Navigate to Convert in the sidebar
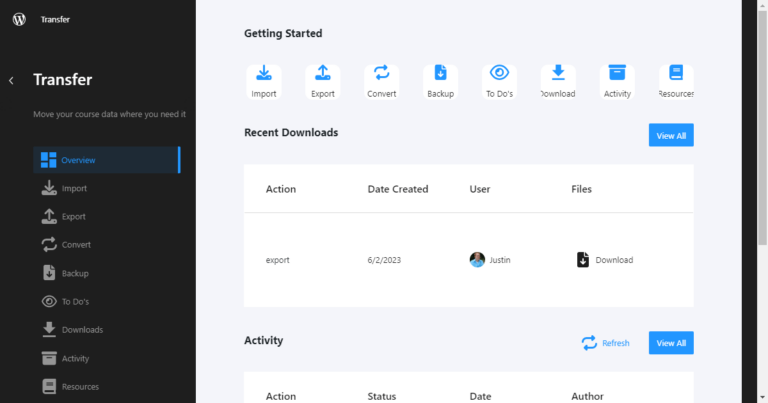Image resolution: width=768 pixels, height=403 pixels. tap(76, 245)
